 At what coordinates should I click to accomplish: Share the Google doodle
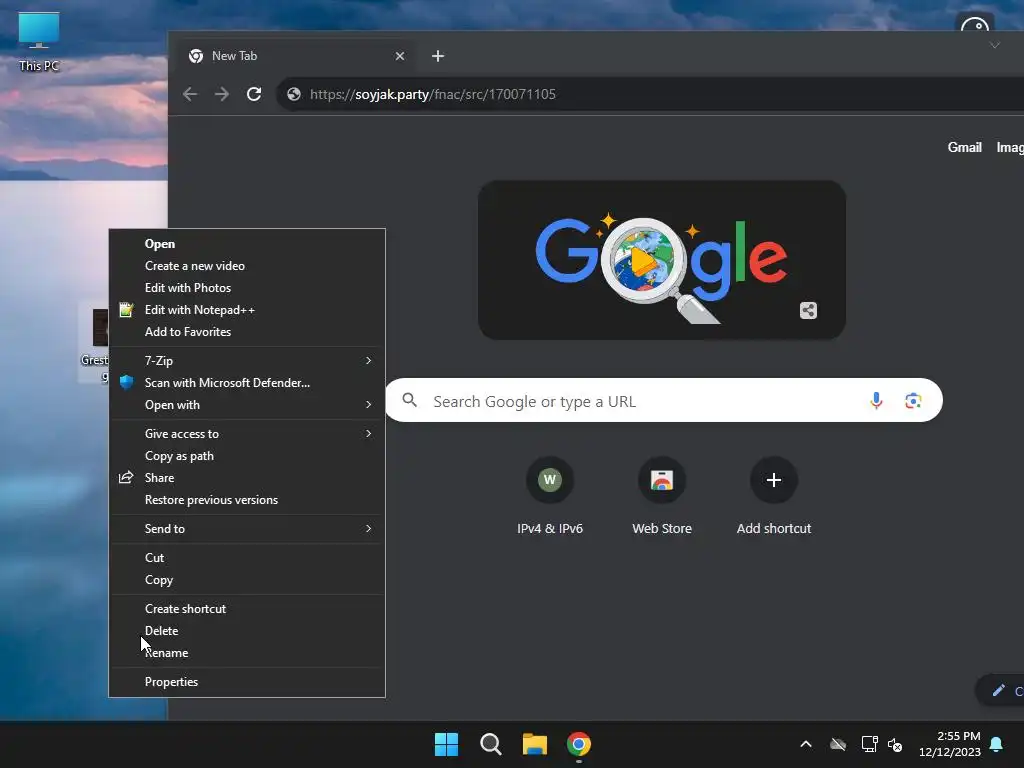[808, 310]
